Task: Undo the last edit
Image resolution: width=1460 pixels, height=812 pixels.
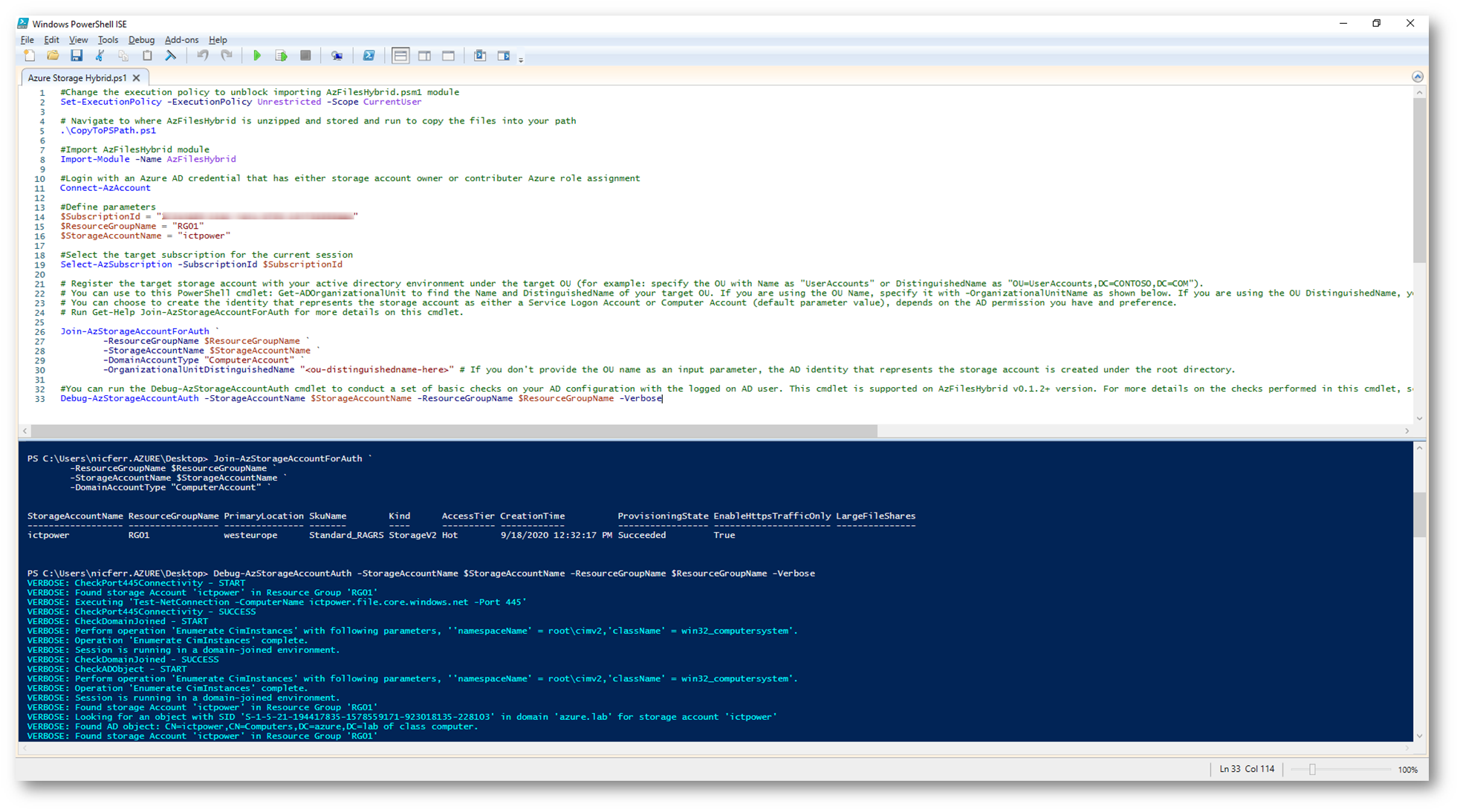Action: click(x=202, y=56)
